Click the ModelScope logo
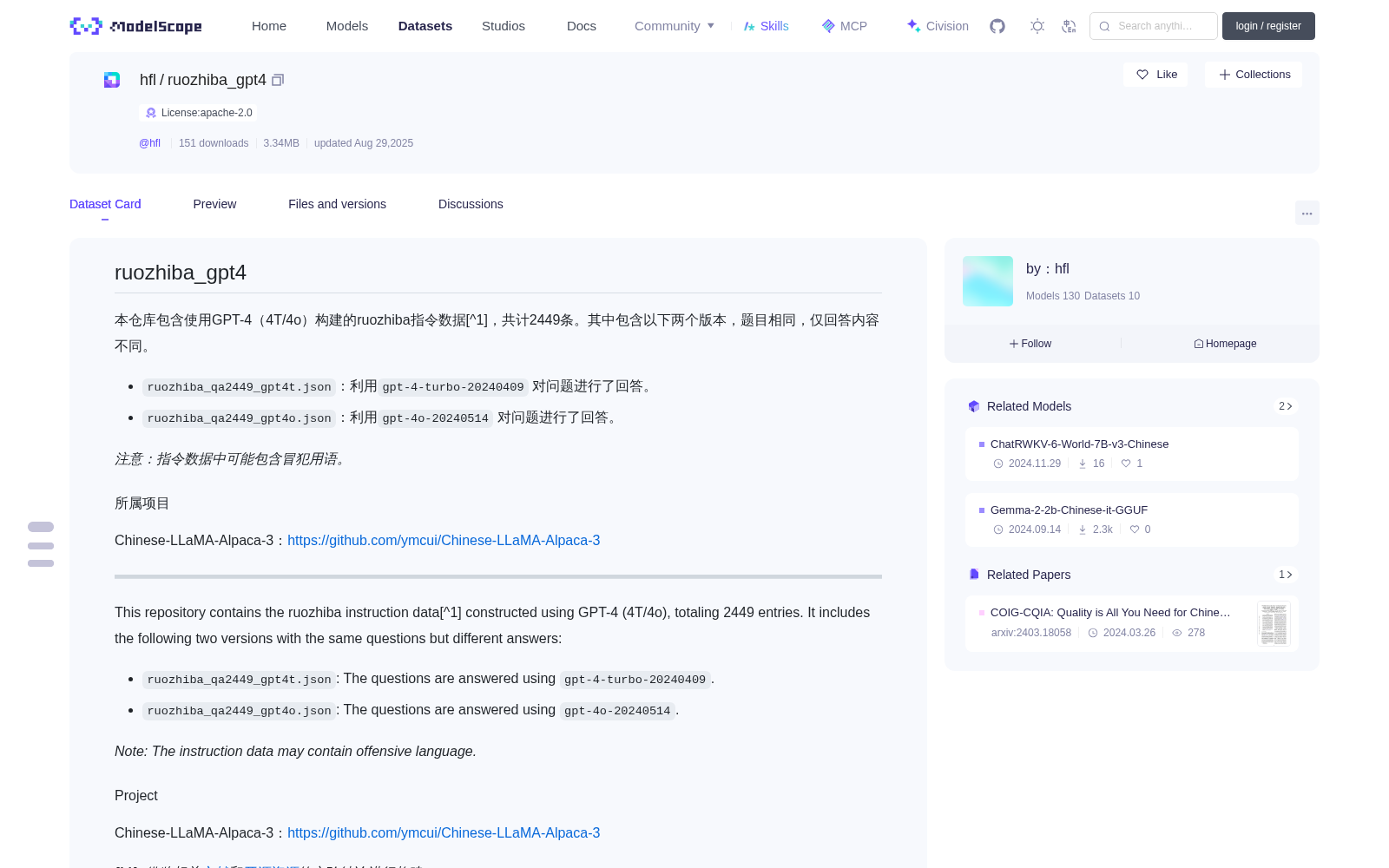This screenshot has width=1389, height=868. [136, 26]
